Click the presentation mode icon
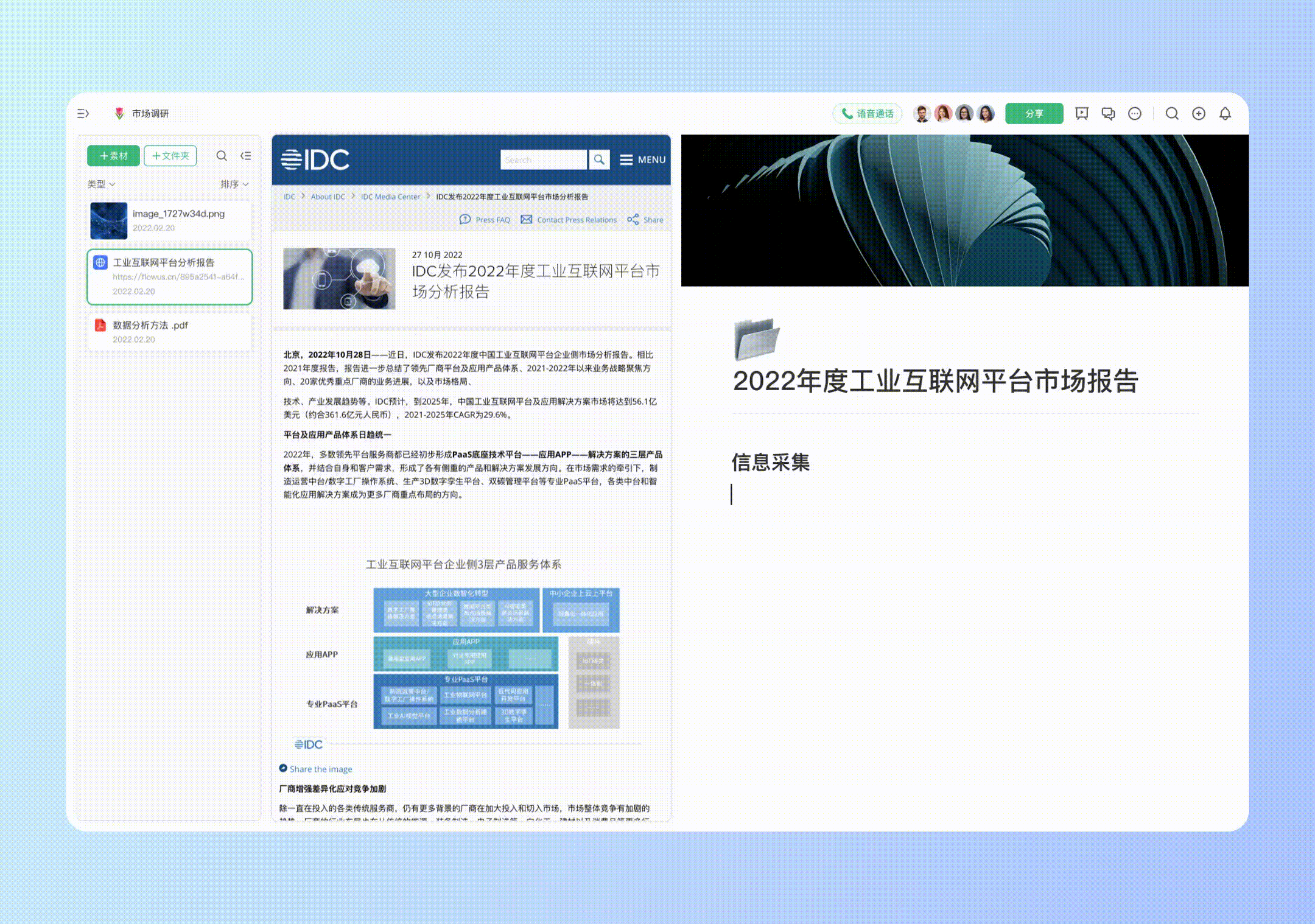This screenshot has height=924, width=1315. (1081, 113)
